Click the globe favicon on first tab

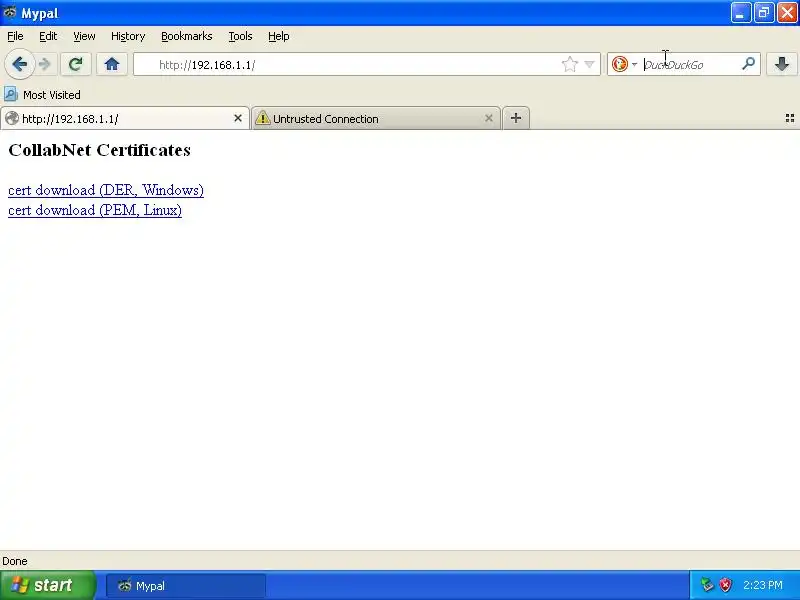[x=12, y=118]
